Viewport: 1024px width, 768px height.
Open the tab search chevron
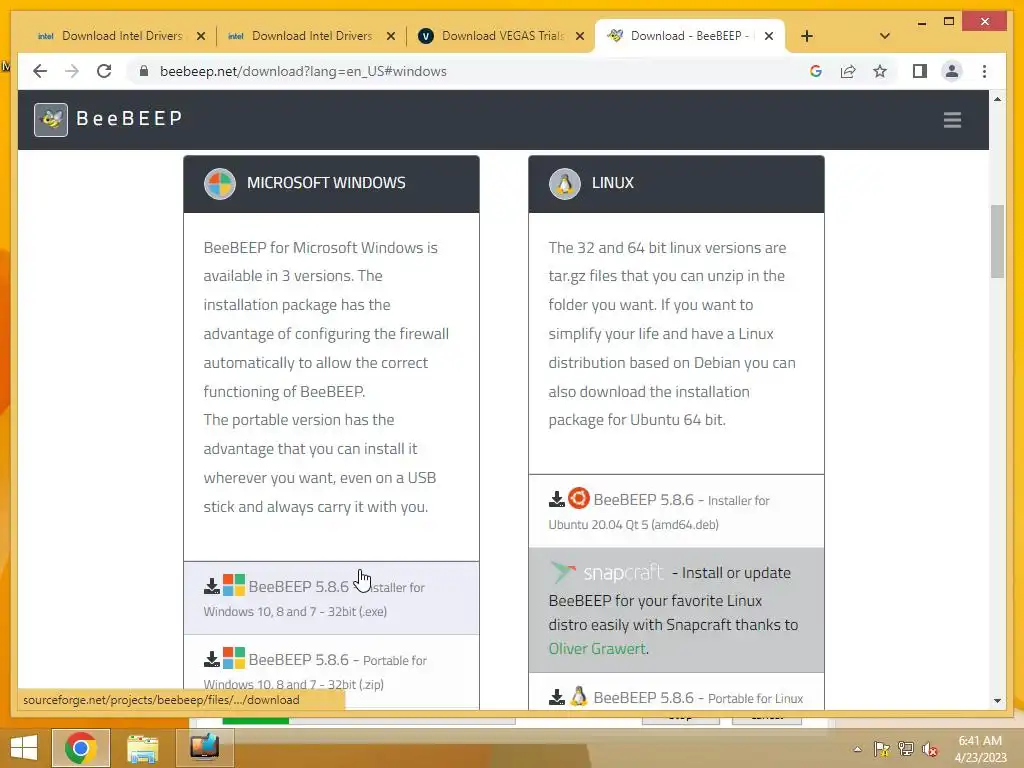[x=884, y=36]
